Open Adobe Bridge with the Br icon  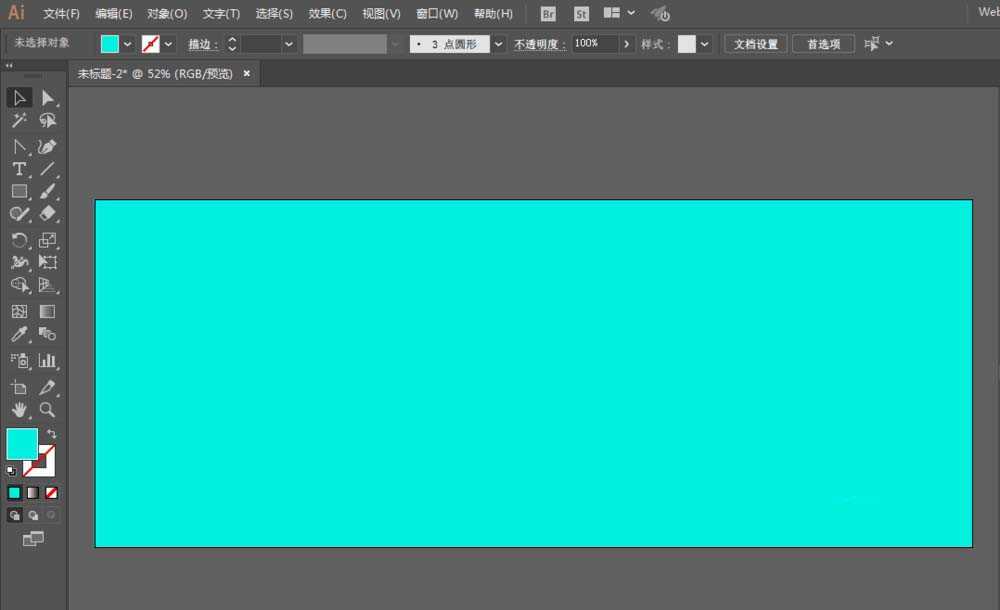(548, 14)
